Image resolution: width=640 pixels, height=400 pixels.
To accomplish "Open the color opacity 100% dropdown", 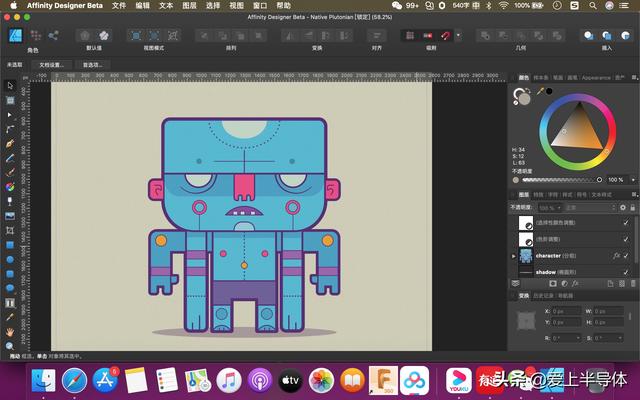I will [633, 180].
